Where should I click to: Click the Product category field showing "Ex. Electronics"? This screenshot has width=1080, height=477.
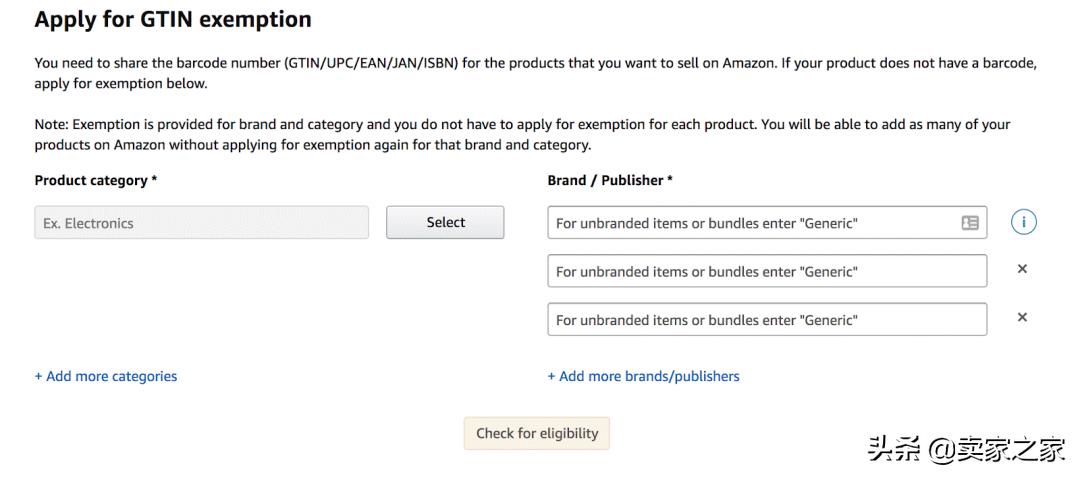pos(201,223)
